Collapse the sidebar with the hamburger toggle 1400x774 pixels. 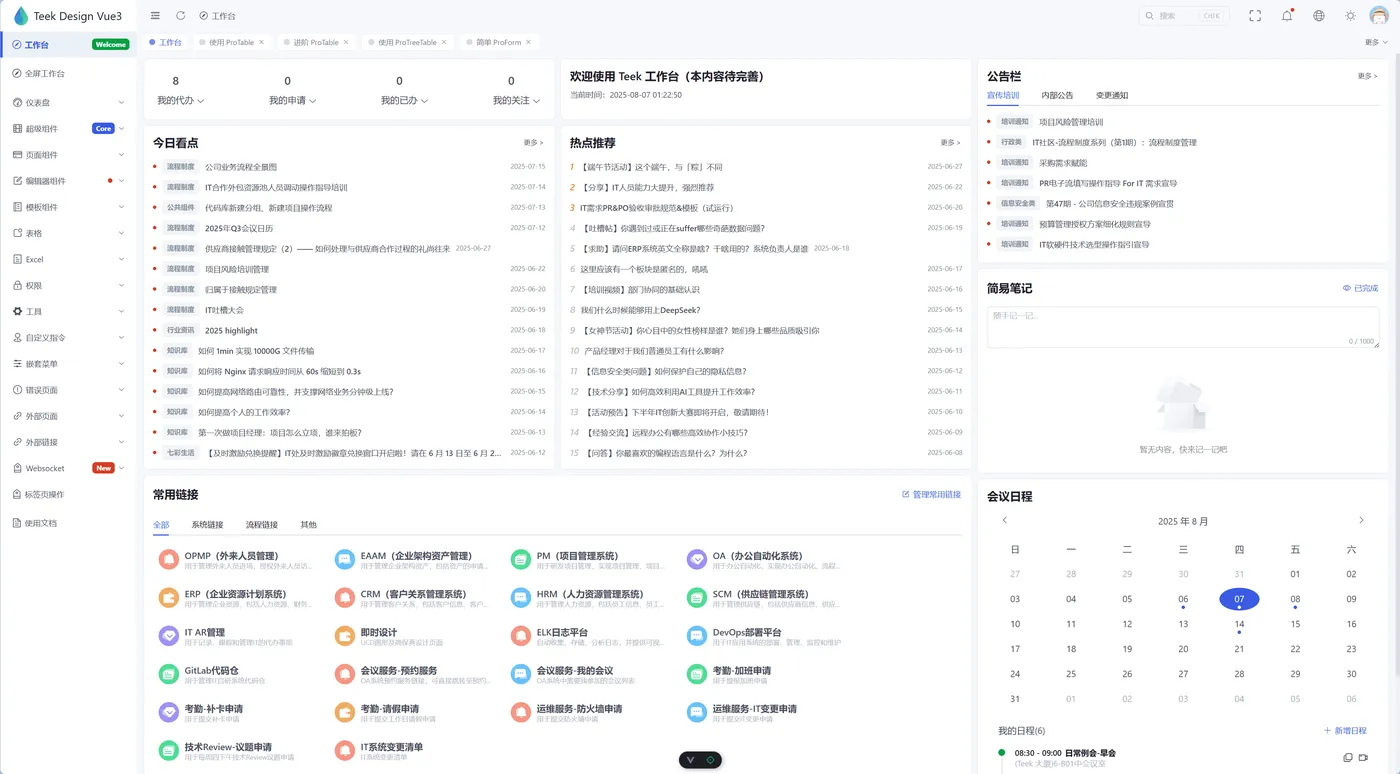[155, 15]
